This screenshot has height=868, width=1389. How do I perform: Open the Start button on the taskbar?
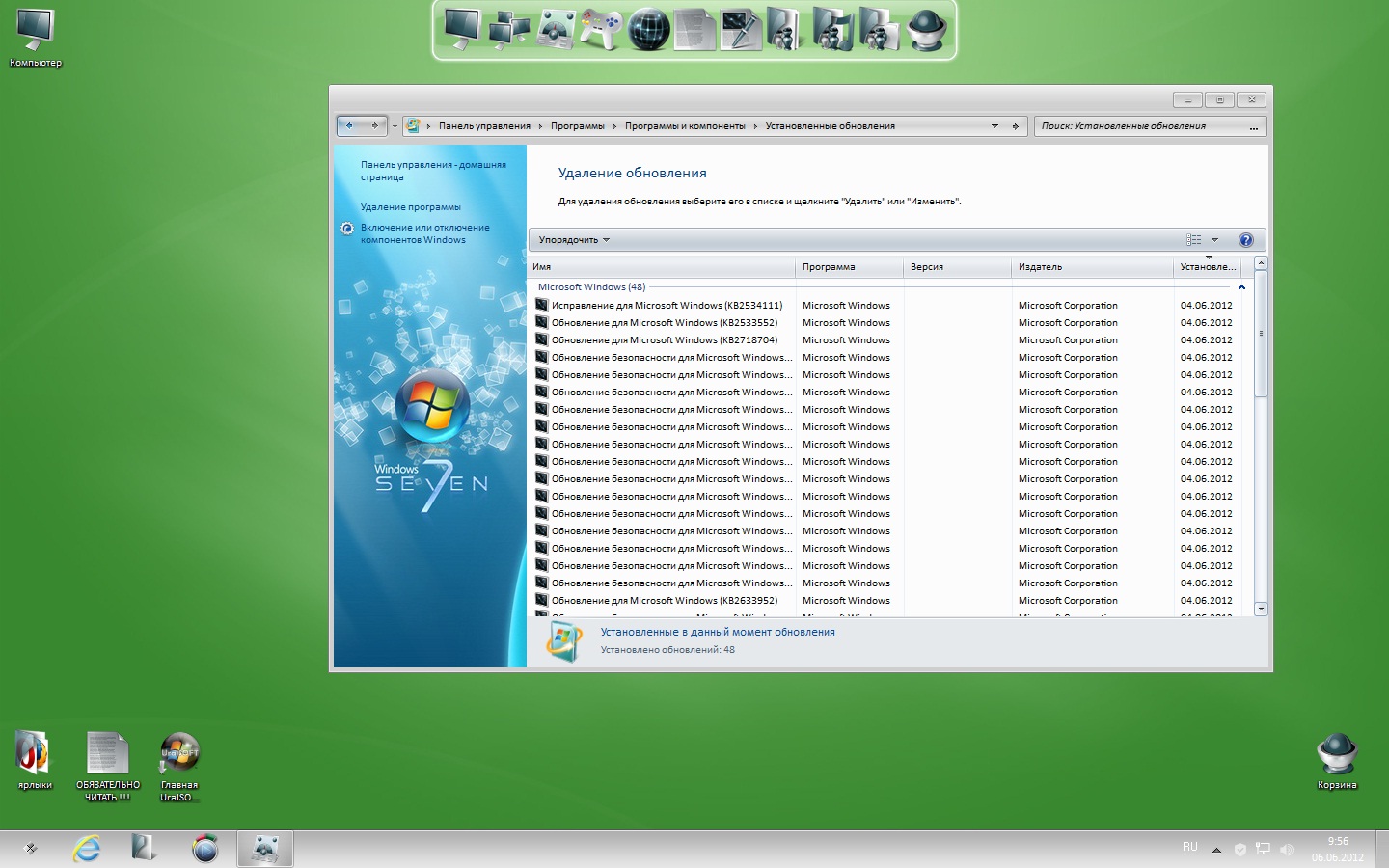30,849
